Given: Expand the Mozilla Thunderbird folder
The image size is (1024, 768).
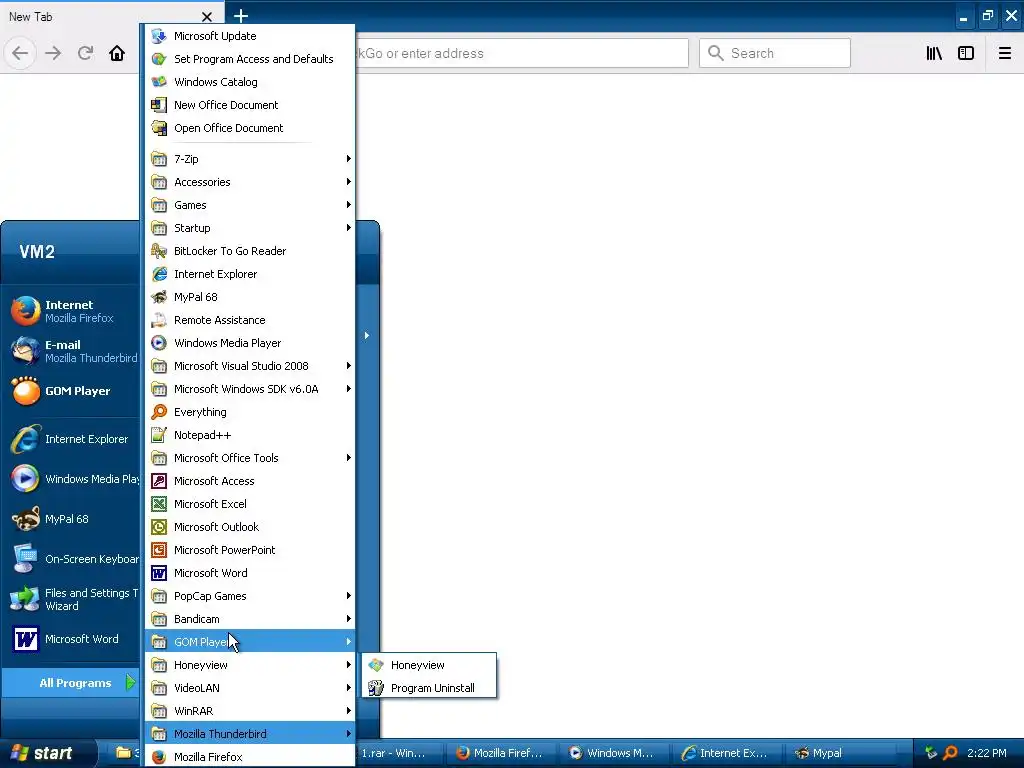Looking at the screenshot, I should (x=249, y=734).
